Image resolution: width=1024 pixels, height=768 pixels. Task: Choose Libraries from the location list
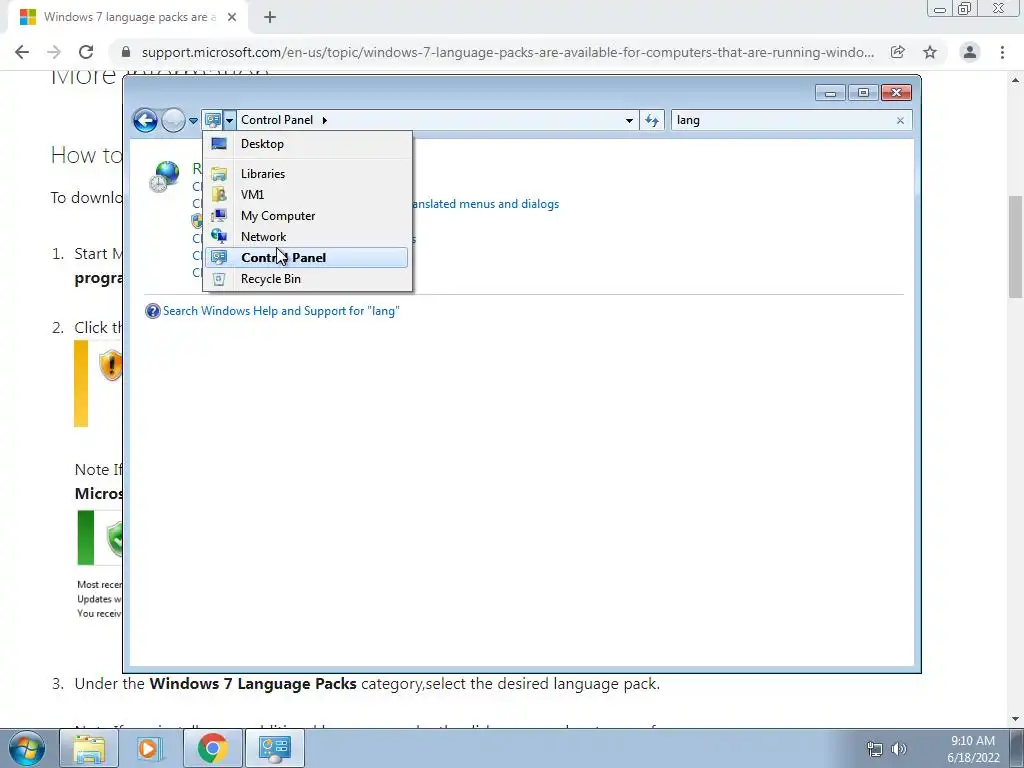[307, 174]
